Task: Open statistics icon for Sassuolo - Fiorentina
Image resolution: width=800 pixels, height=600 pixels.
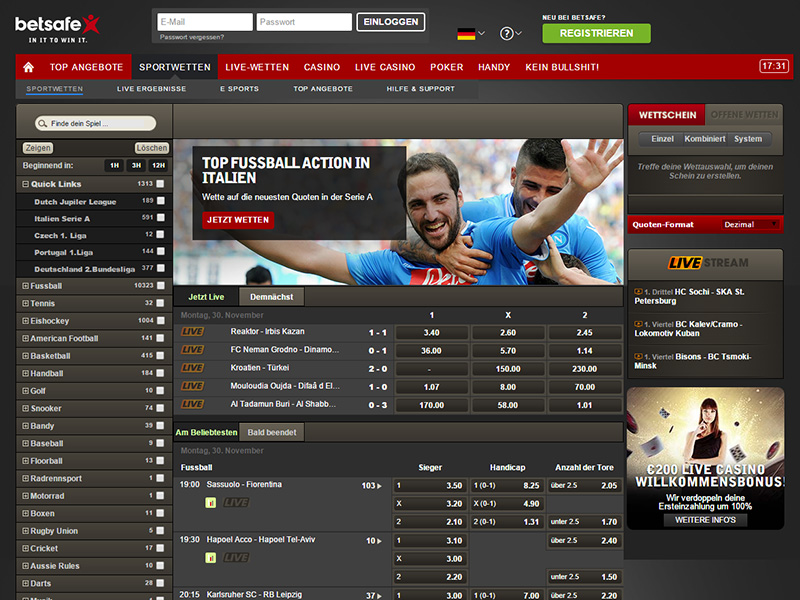Action: (211, 503)
